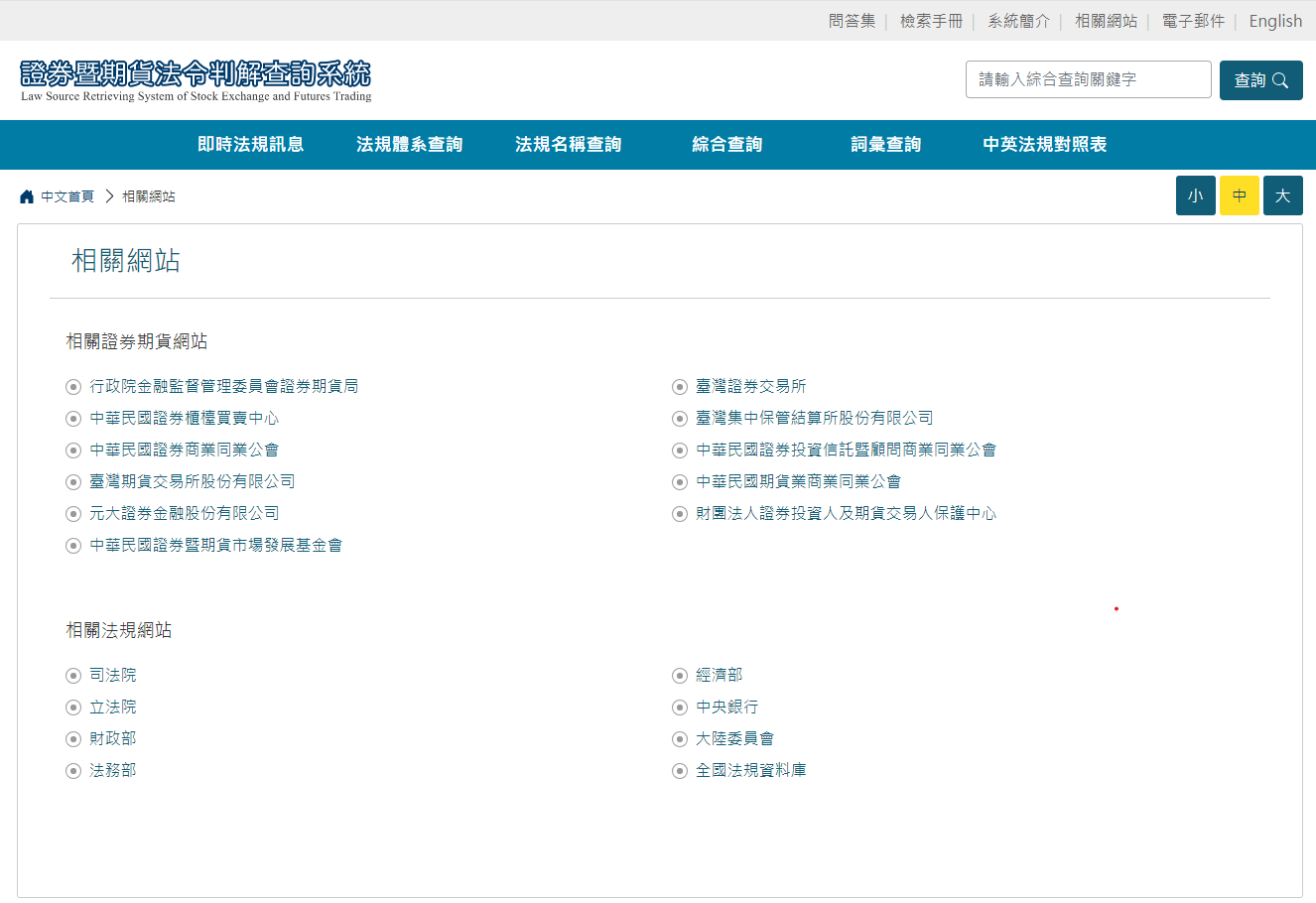The width and height of the screenshot is (1316, 903).
Task: Open 綜合查詢 menu
Action: coord(727,145)
